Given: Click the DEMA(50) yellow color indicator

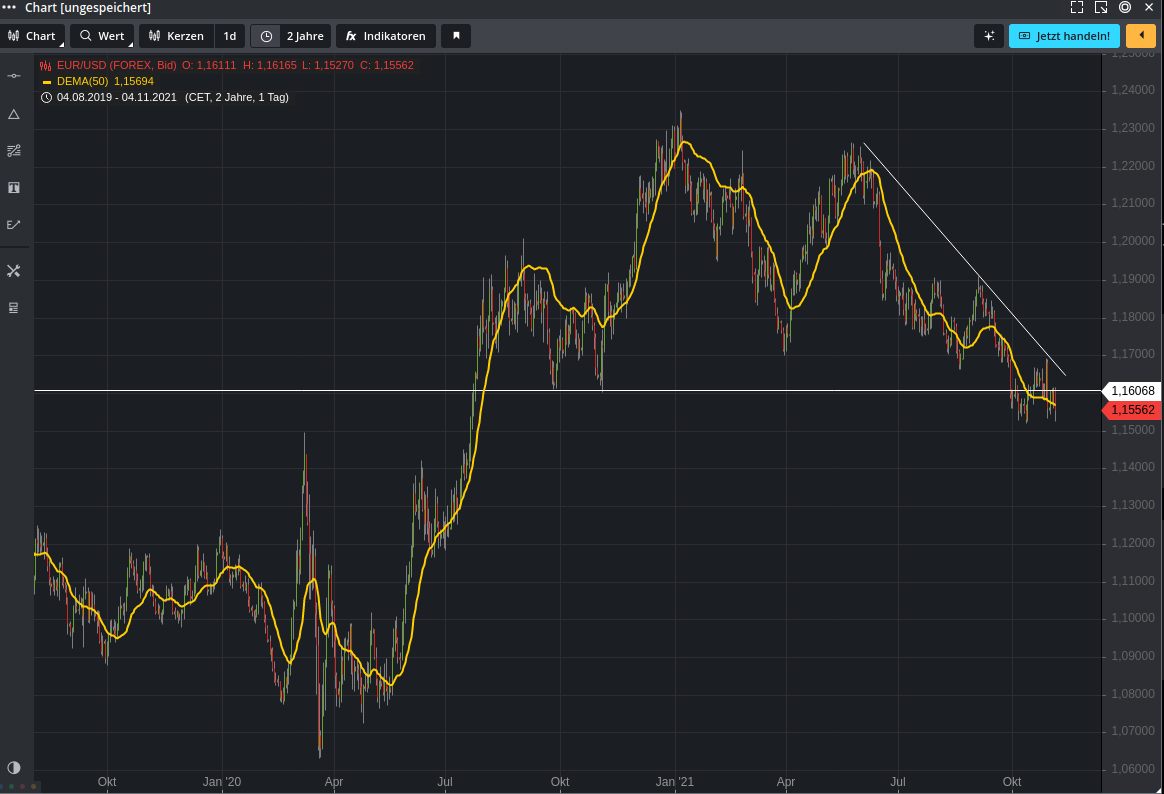Looking at the screenshot, I should pos(46,81).
